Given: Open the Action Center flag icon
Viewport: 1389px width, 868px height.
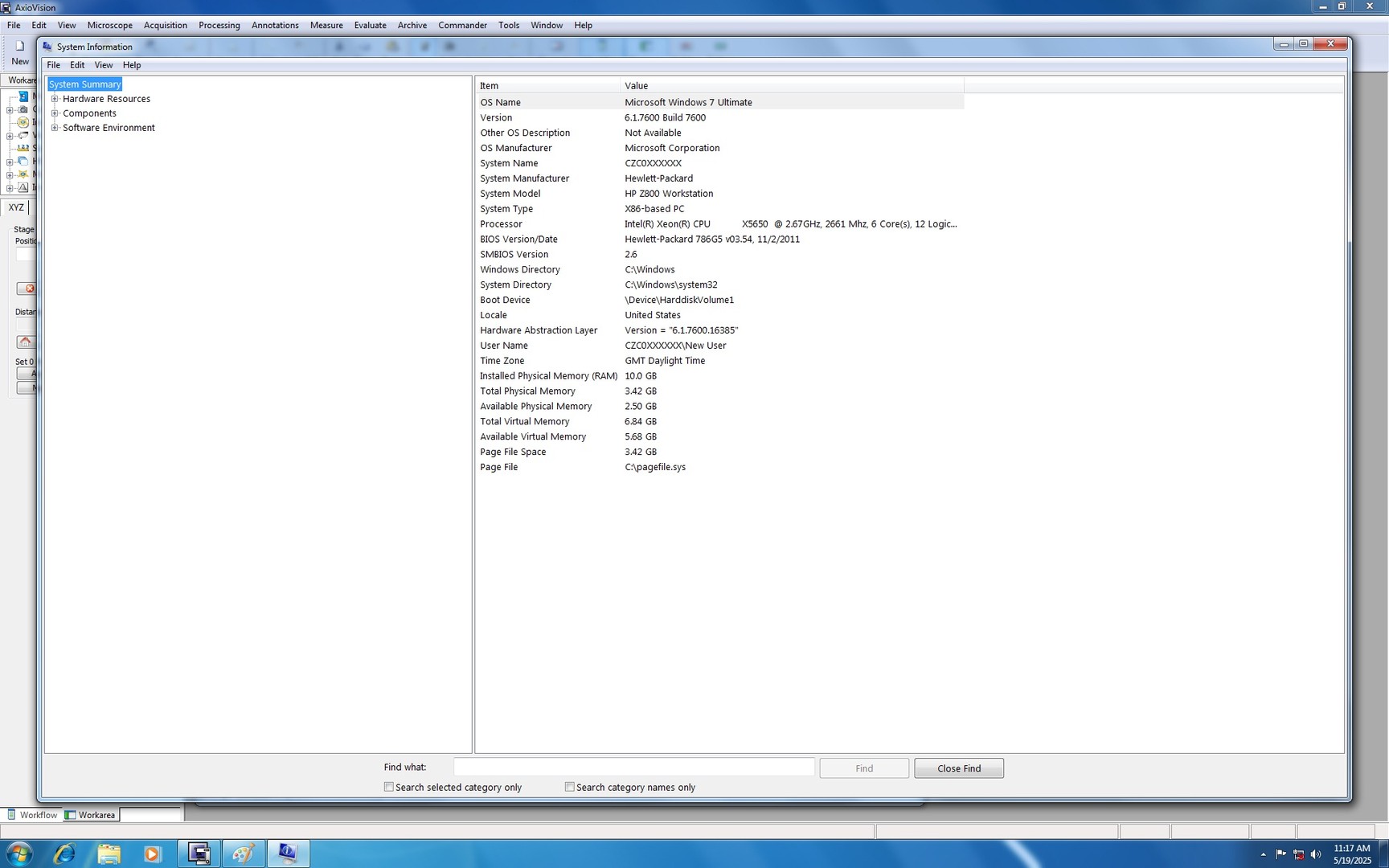Looking at the screenshot, I should 1280,854.
